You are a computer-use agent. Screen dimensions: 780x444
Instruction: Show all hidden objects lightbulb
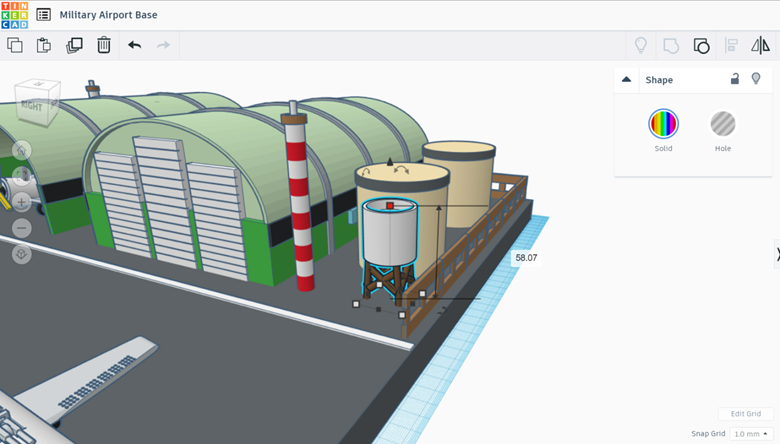tap(641, 46)
